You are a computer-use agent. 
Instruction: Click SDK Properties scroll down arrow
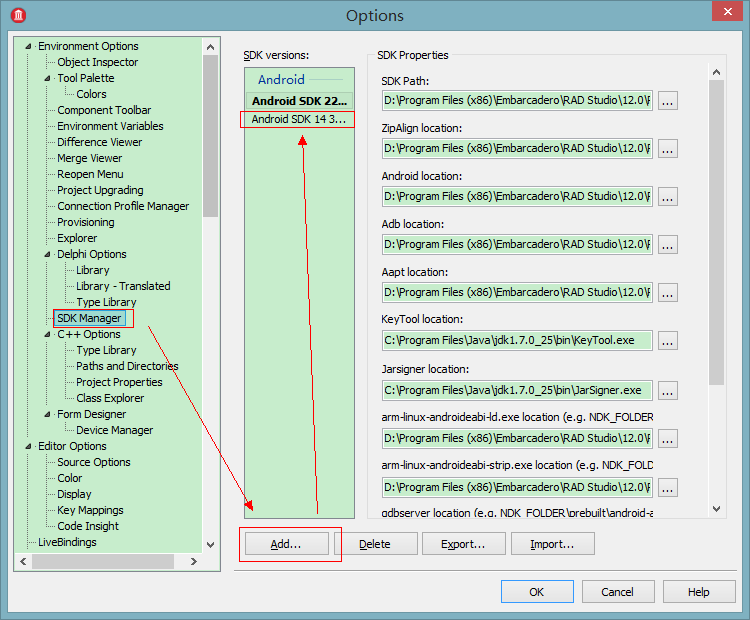(x=716, y=509)
